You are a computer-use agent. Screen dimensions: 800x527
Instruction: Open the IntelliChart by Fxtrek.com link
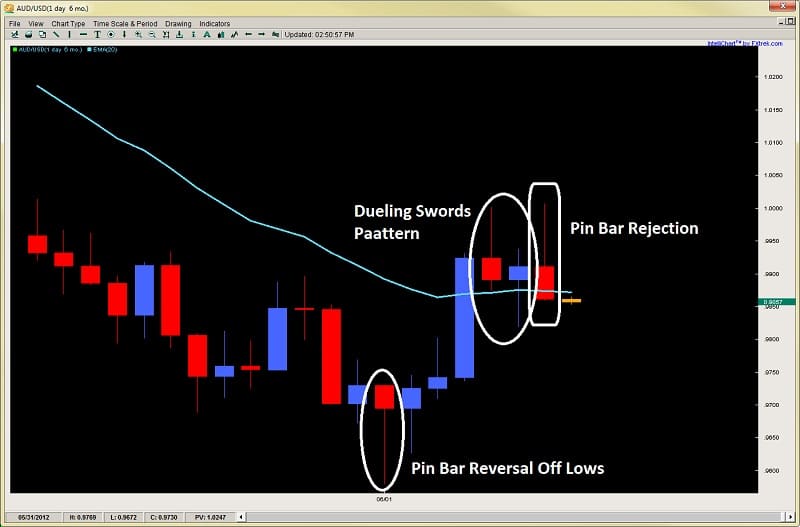click(744, 43)
